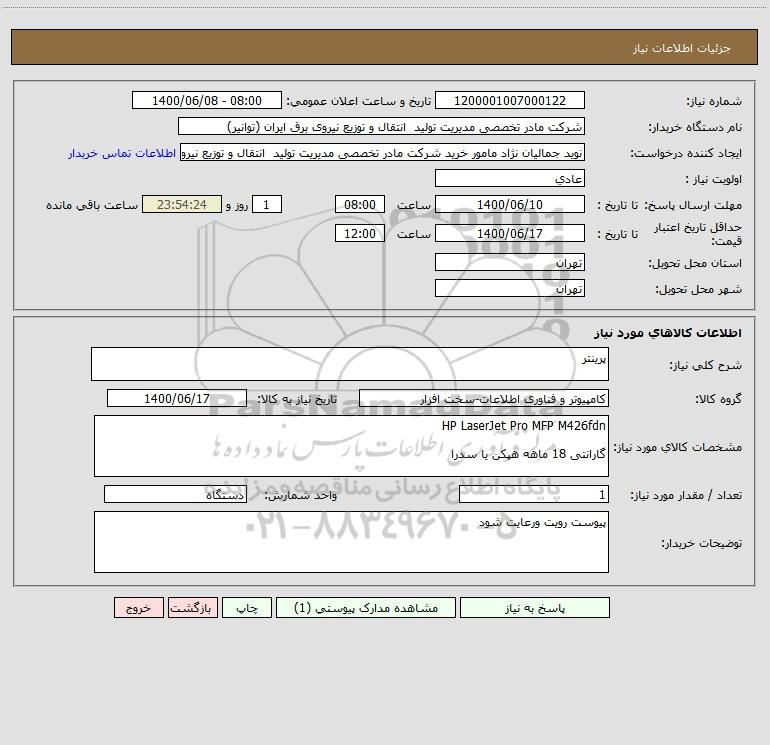Image resolution: width=770 pixels, height=745 pixels.
Task: Click the label نام دستگاه خریدار
Action: [x=695, y=128]
